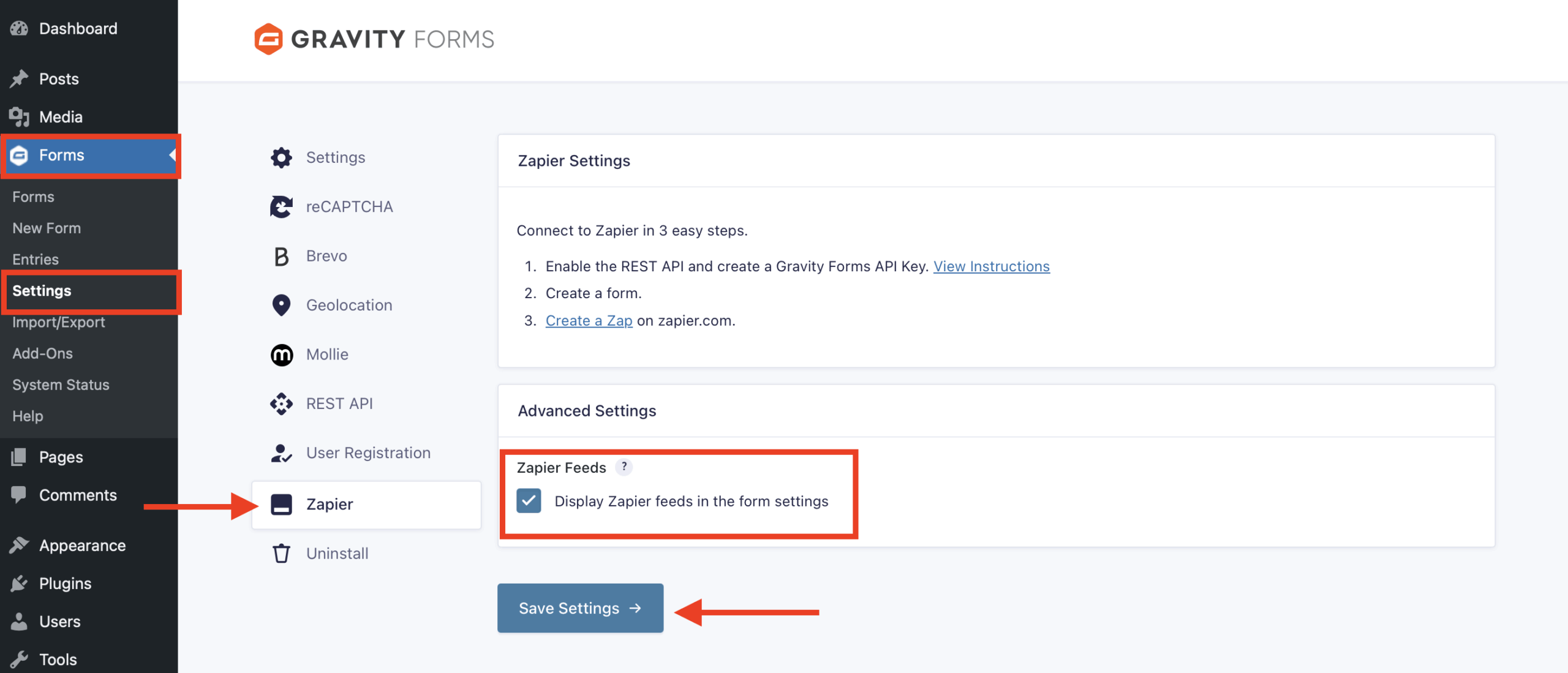The image size is (1568, 673).
Task: Click the Mollie logo icon
Action: coord(281,355)
